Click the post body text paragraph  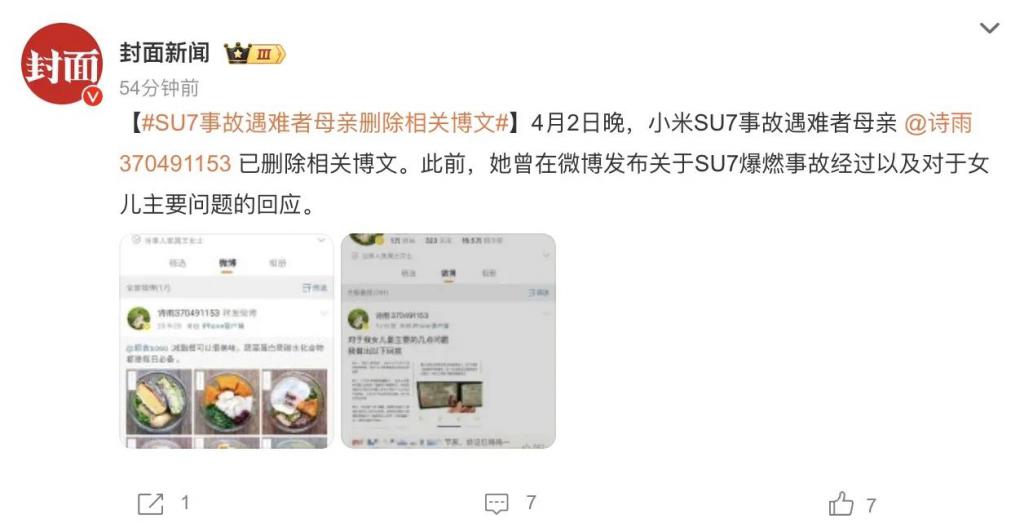554,163
